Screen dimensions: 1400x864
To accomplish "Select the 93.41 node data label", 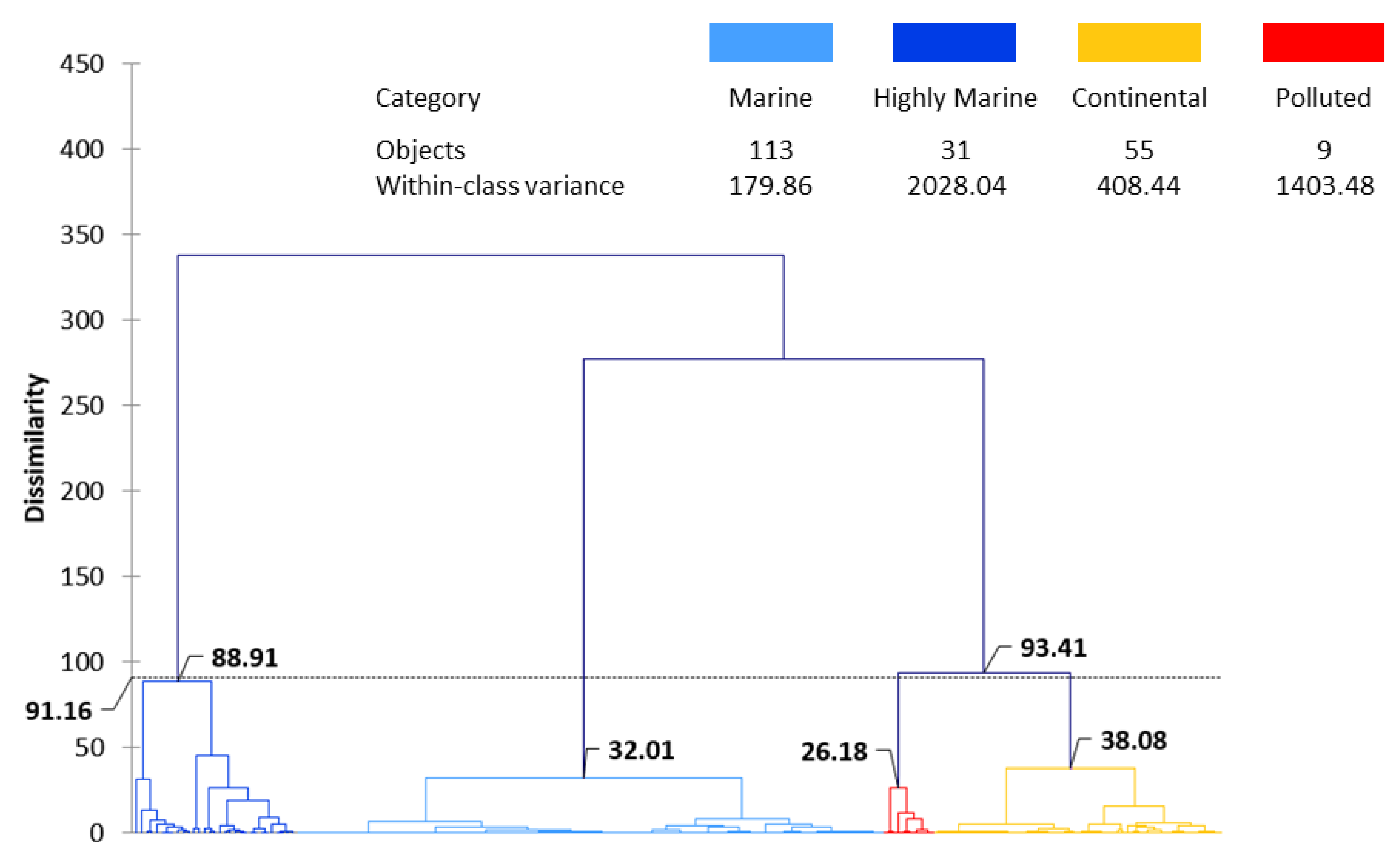I will click(x=1053, y=648).
